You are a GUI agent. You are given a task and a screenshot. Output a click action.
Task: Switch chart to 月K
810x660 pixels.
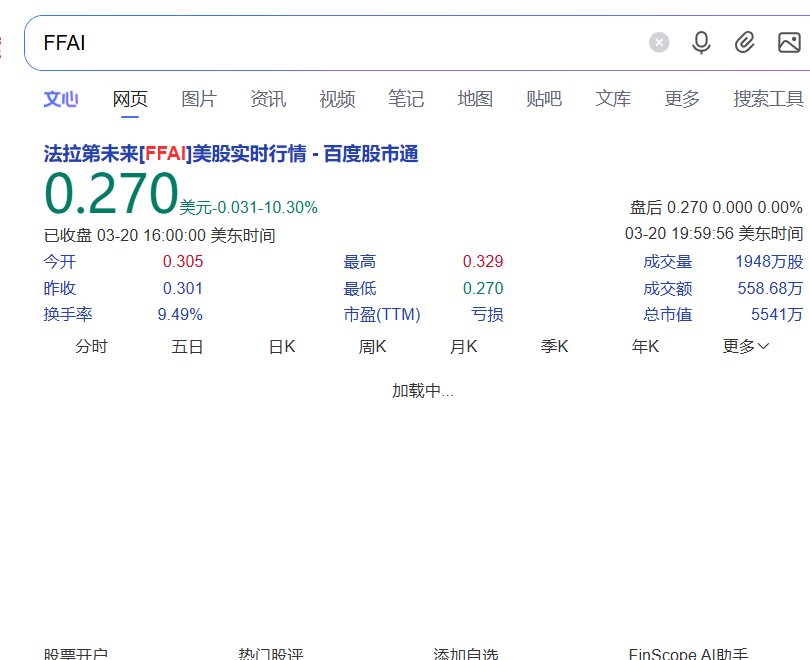point(463,346)
